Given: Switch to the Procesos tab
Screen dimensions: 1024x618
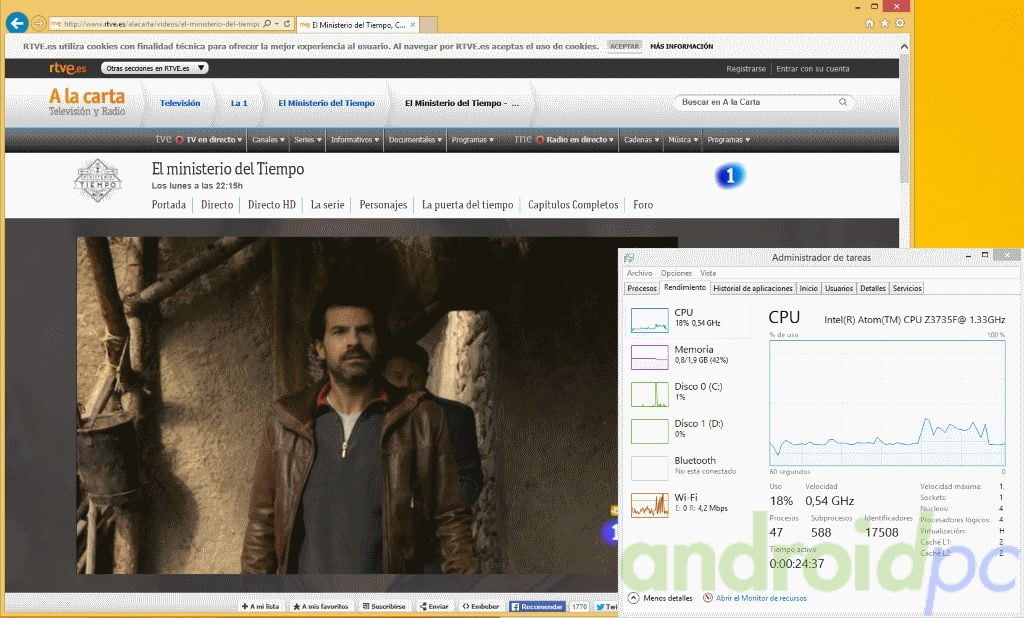Looking at the screenshot, I should (641, 288).
